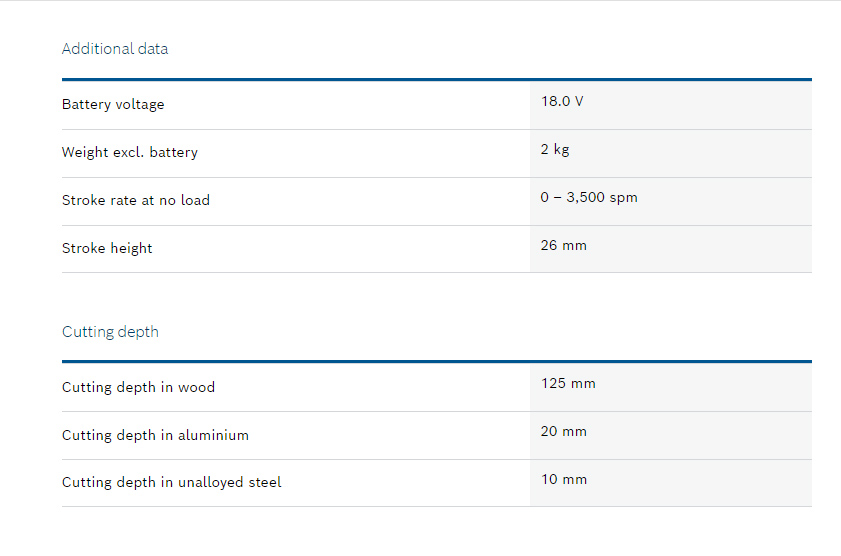
Task: Click the 18.0 V battery voltage value
Action: (562, 102)
